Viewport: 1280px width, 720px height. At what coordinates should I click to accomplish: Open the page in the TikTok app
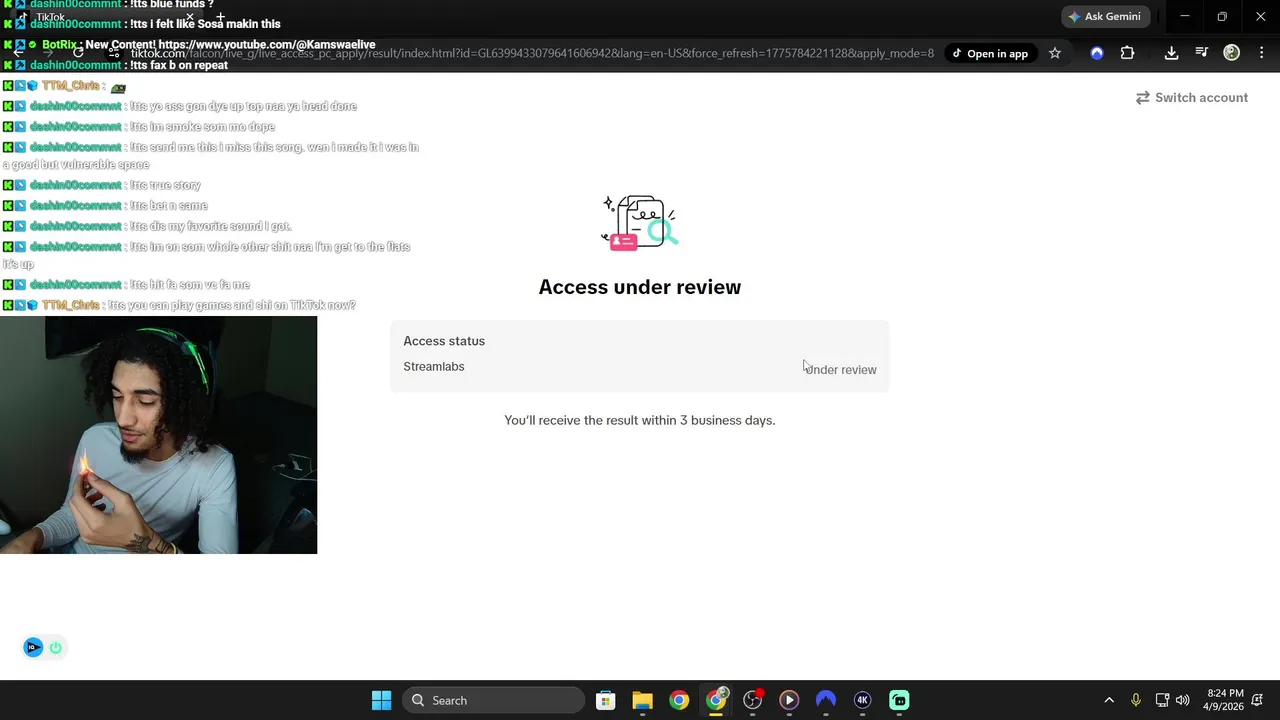[x=989, y=54]
